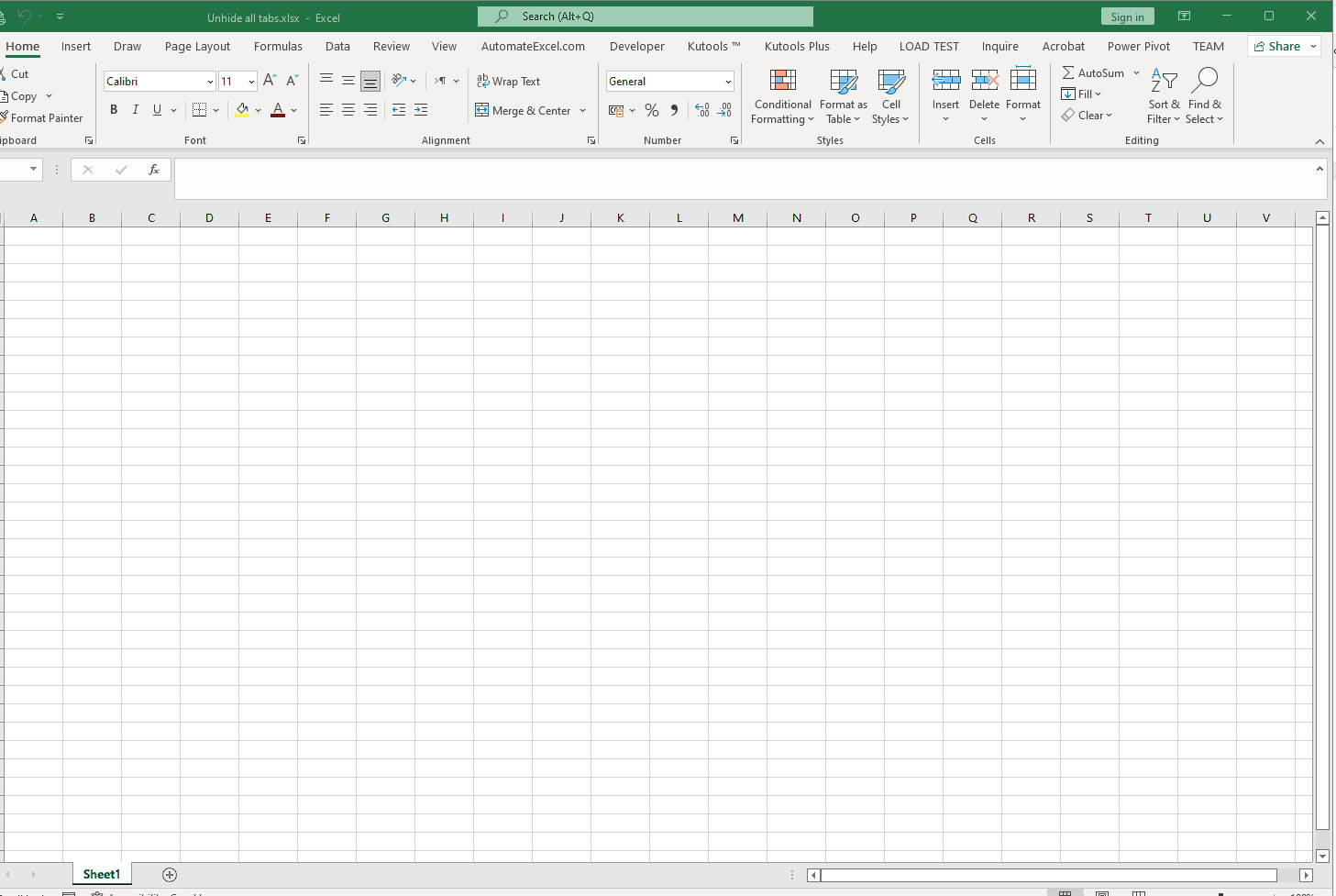The height and width of the screenshot is (896, 1336).
Task: Open Conditional Formatting options
Action: click(x=782, y=95)
